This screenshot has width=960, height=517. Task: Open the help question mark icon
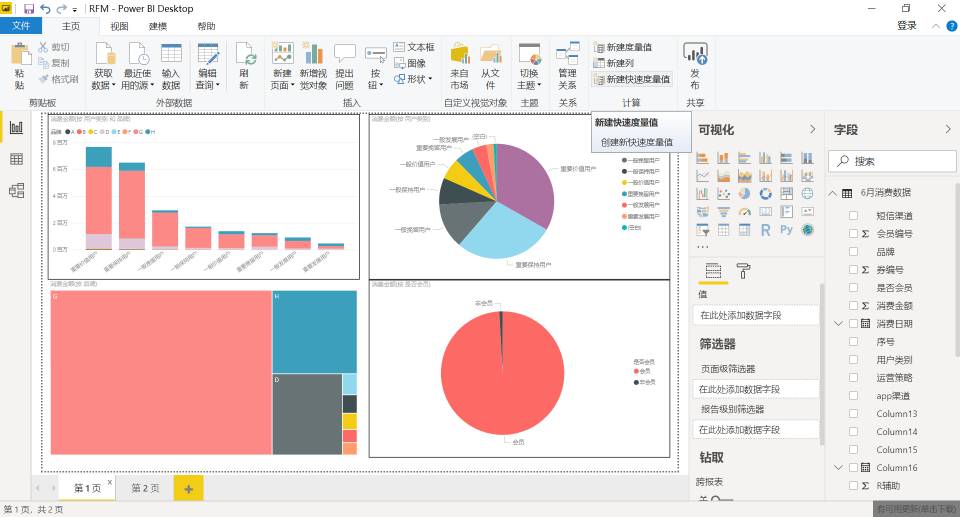(x=952, y=26)
